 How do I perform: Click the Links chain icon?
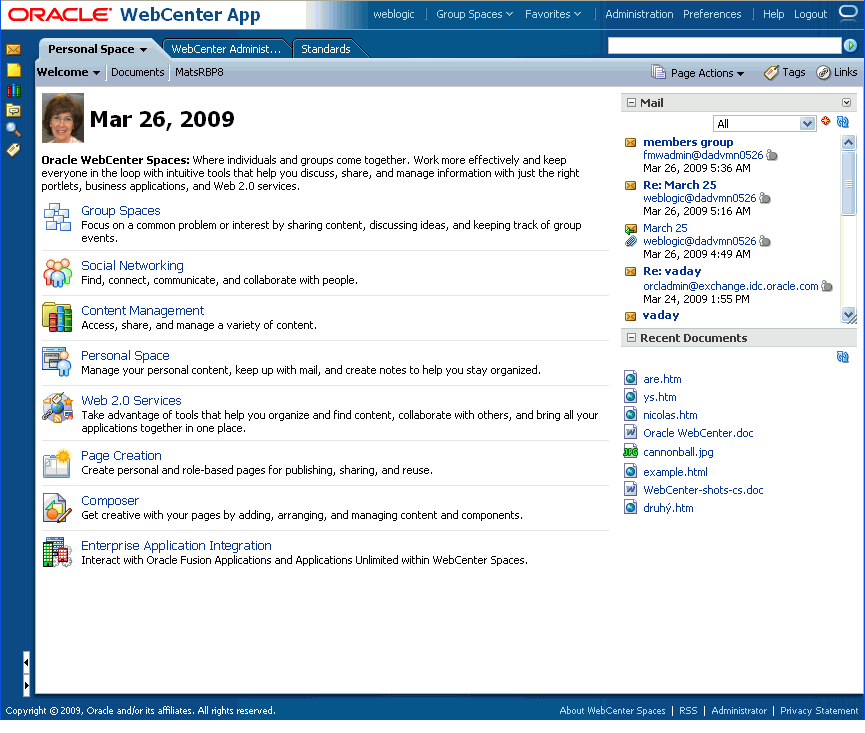click(x=823, y=72)
